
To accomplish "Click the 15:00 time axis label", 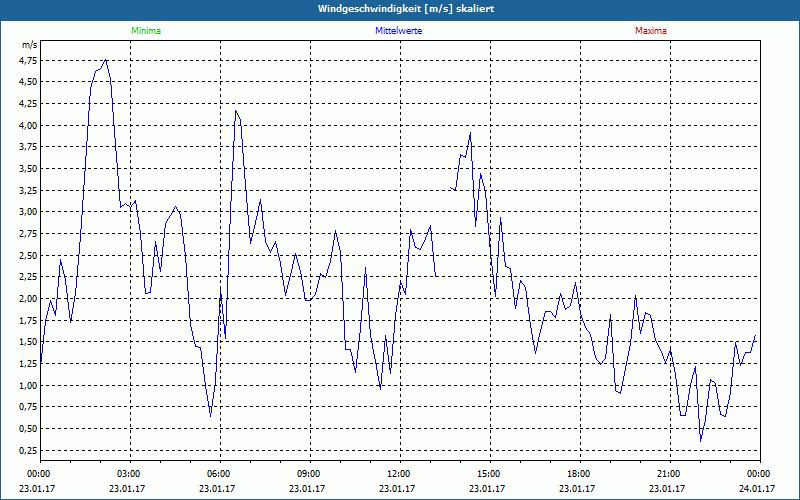I will coord(489,474).
